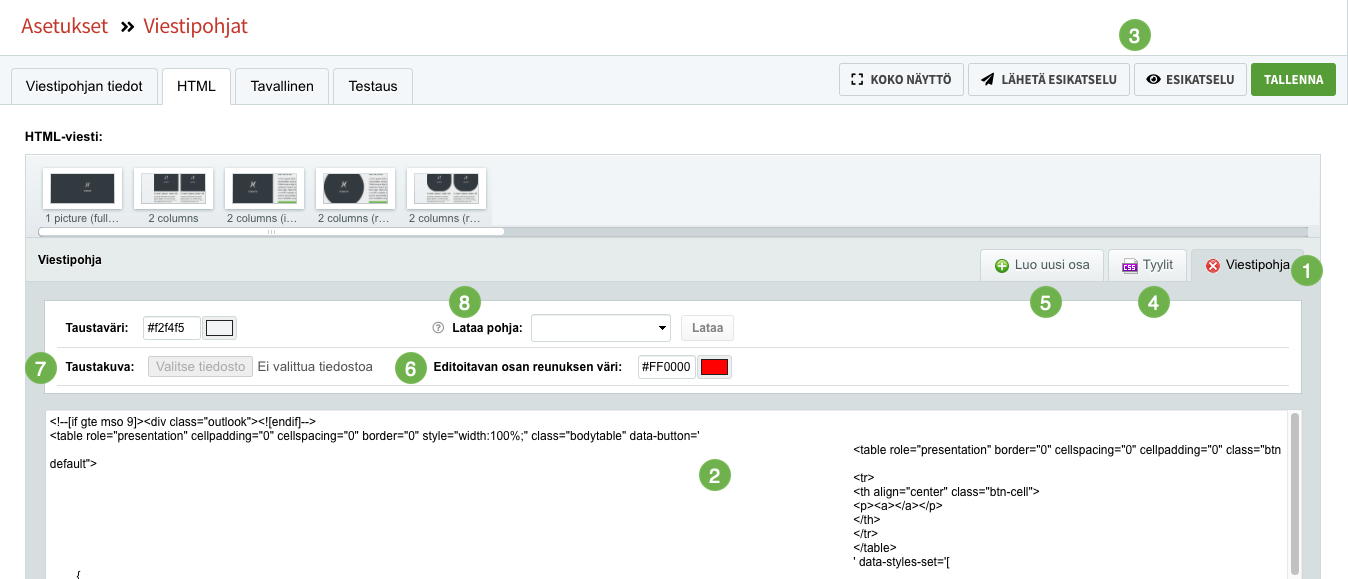Open the Esikatselu preview
The width and height of the screenshot is (1348, 579).
click(x=1190, y=79)
